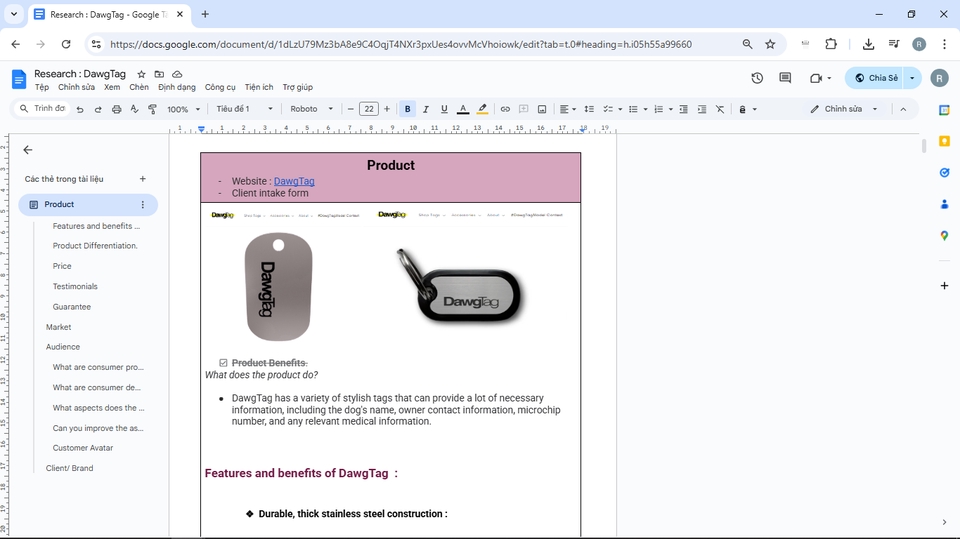Screen dimensions: 960x539
Task: Click the undo arrow icon
Action: [x=80, y=109]
